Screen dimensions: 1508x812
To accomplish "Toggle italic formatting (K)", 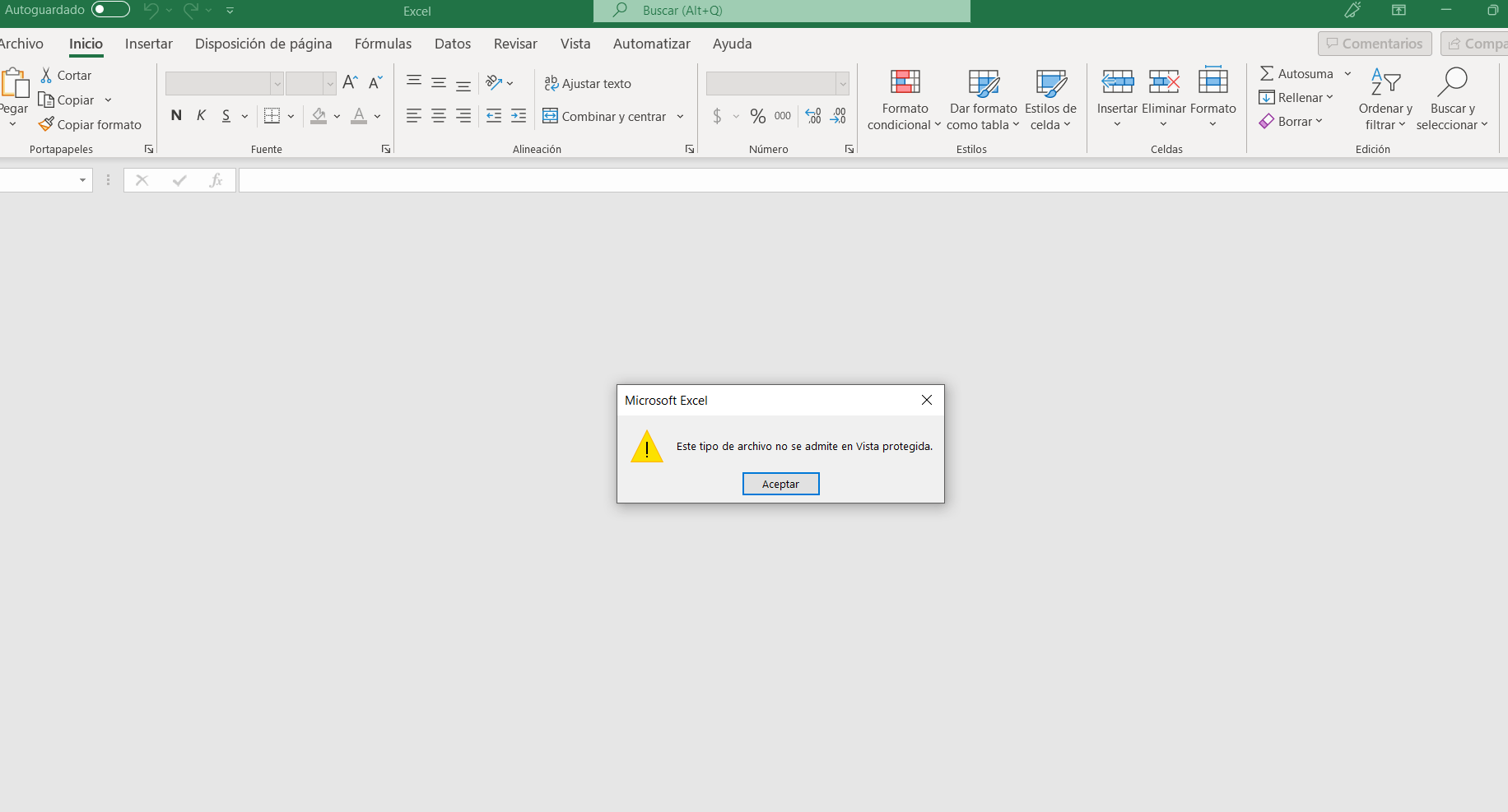I will (x=201, y=116).
